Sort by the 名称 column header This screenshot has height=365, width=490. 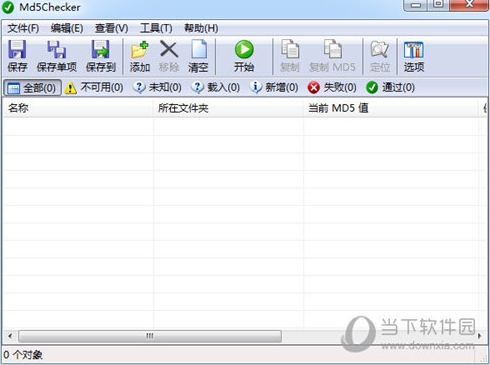tap(78, 108)
